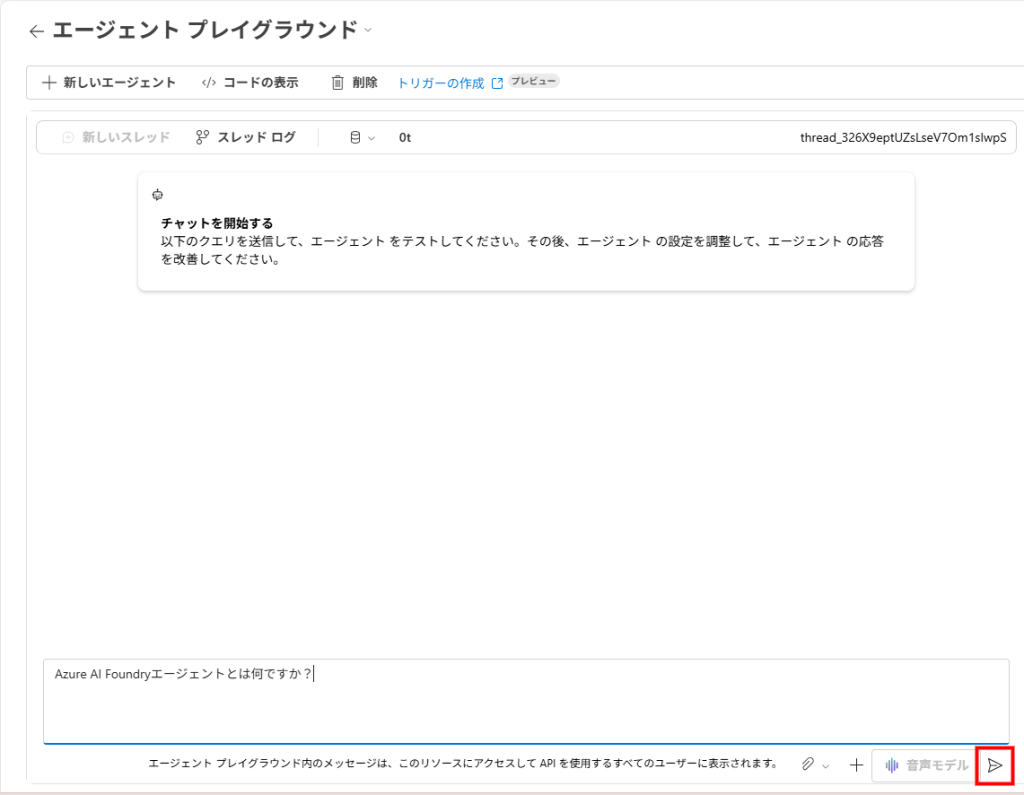Screen dimensions: 1024x795
Task: Open the スレッド ログ
Action: tap(246, 138)
